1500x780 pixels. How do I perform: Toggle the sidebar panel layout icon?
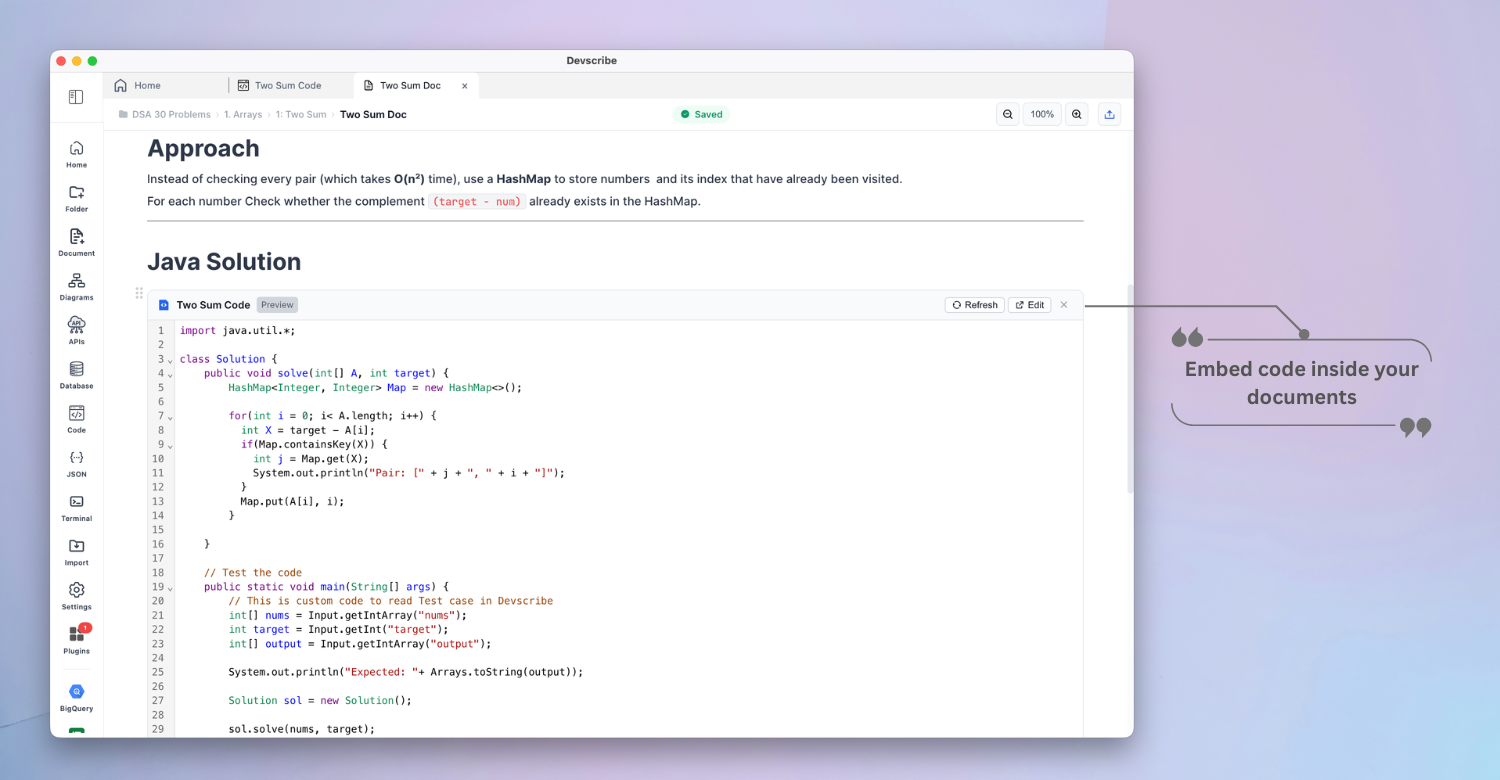[76, 97]
